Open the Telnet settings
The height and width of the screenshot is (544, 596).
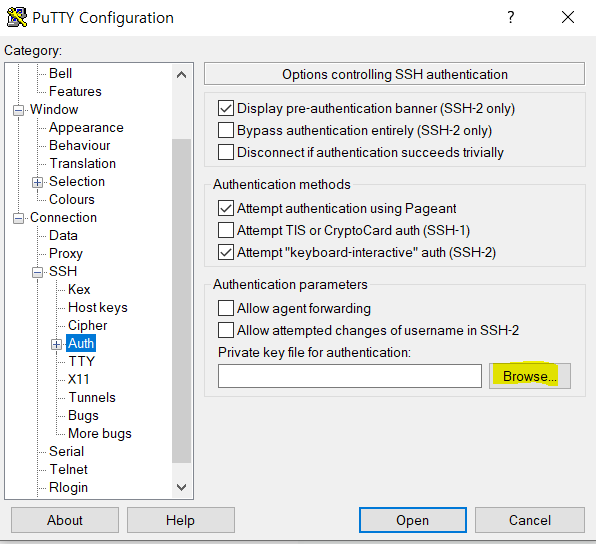tap(68, 469)
